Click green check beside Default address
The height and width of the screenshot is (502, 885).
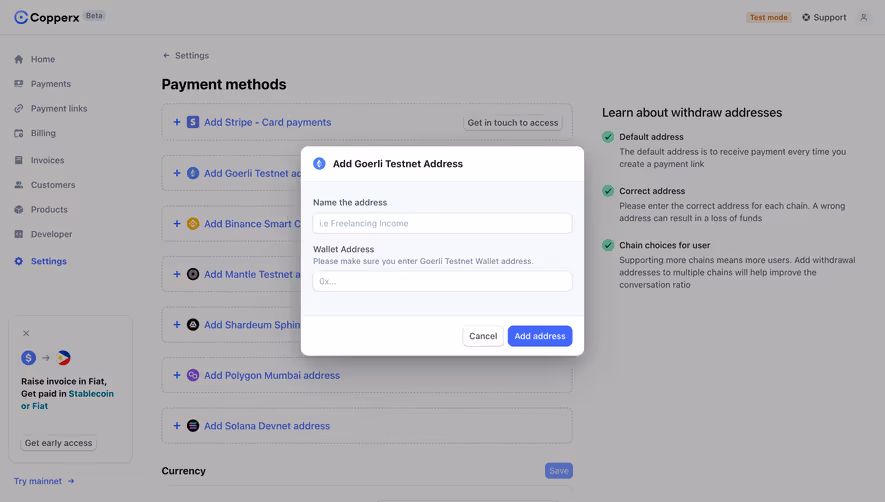[608, 137]
